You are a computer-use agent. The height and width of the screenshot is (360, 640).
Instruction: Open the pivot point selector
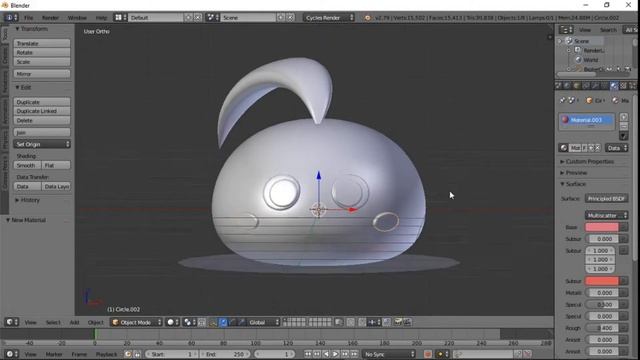(x=189, y=322)
